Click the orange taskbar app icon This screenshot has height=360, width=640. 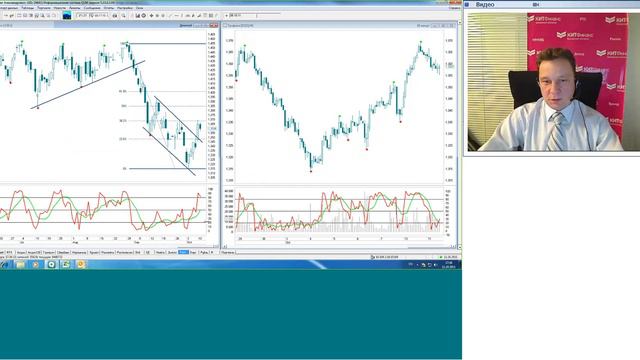81,264
